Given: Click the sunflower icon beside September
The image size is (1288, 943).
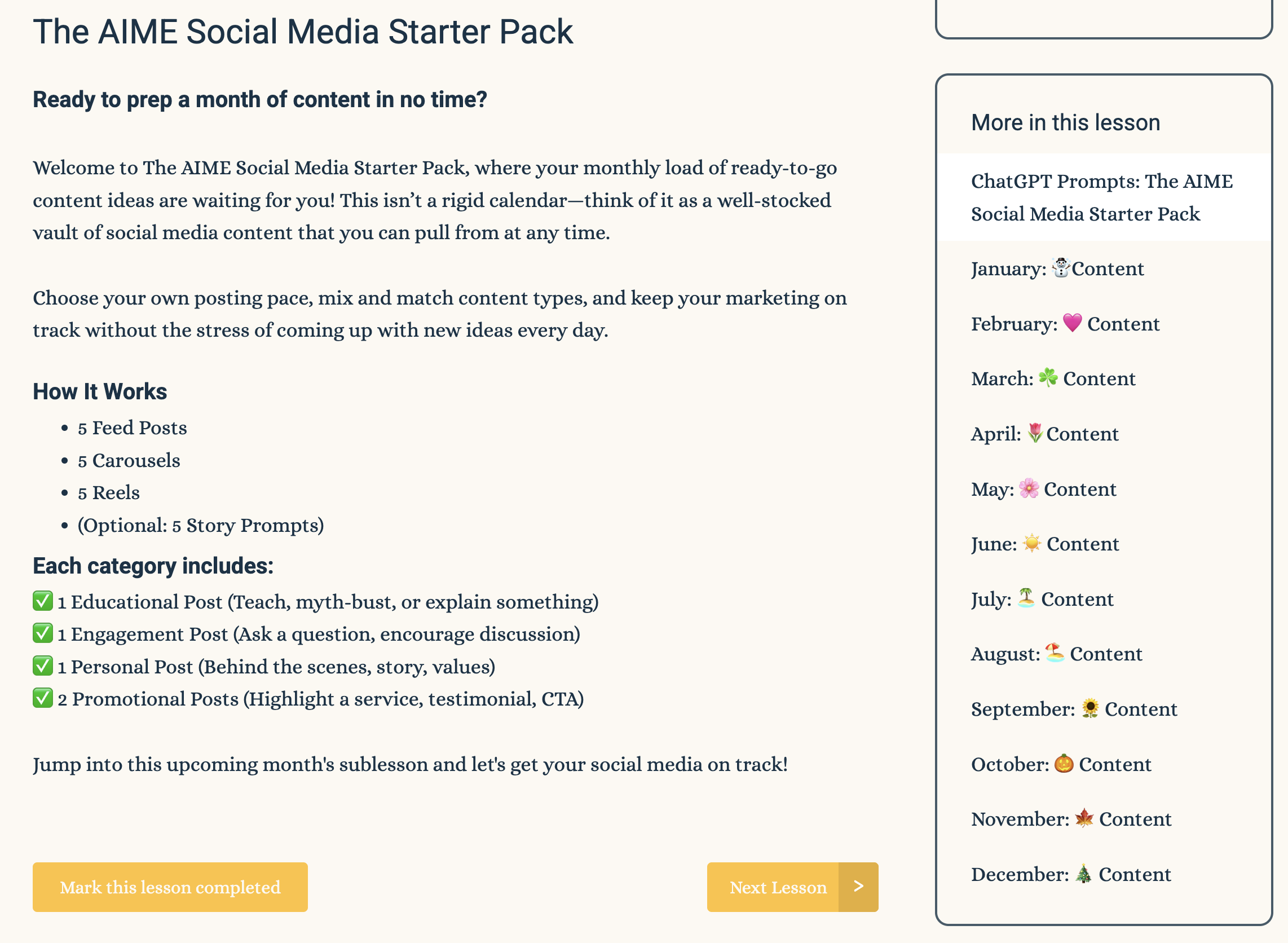Looking at the screenshot, I should (x=1089, y=708).
